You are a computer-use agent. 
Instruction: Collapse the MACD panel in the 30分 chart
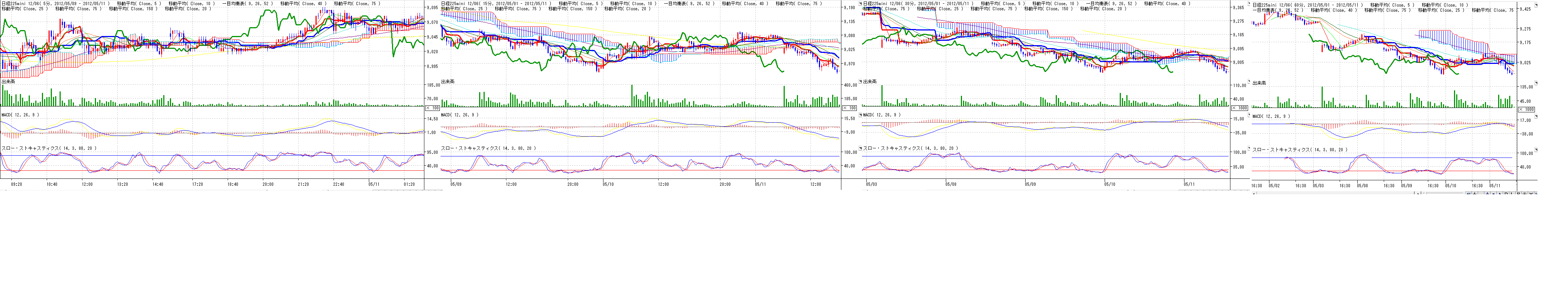point(861,114)
